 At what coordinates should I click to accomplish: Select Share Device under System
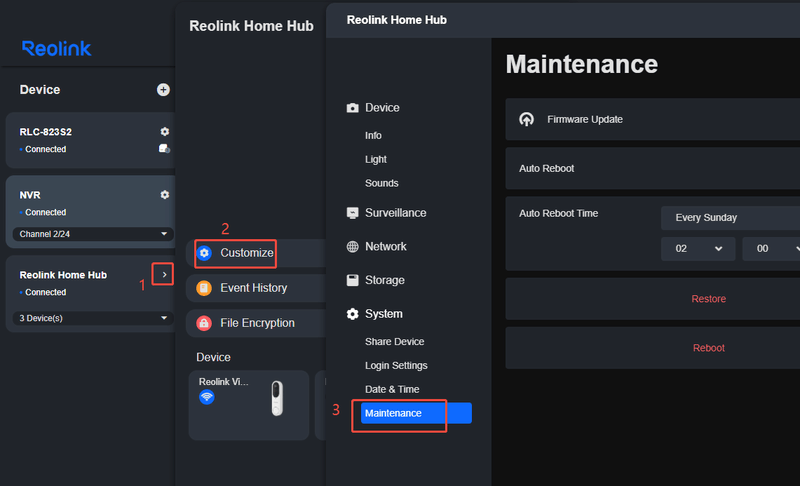pyautogui.click(x=394, y=342)
